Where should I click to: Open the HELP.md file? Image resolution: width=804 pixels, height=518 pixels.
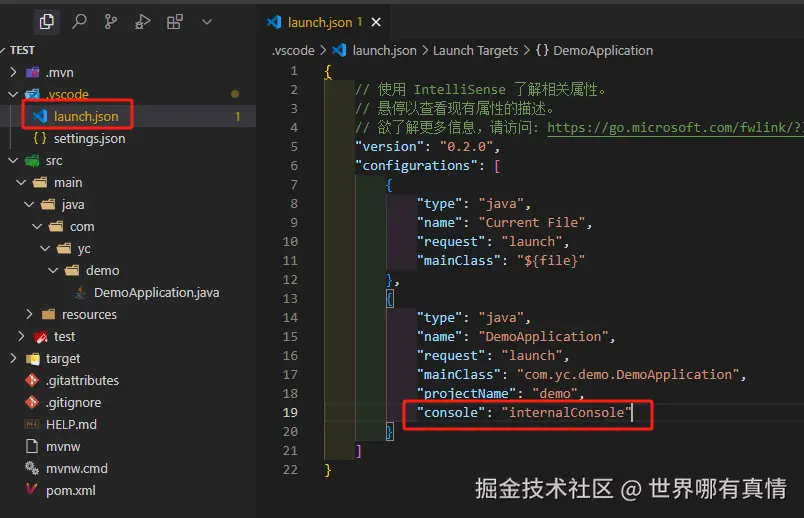(x=71, y=424)
